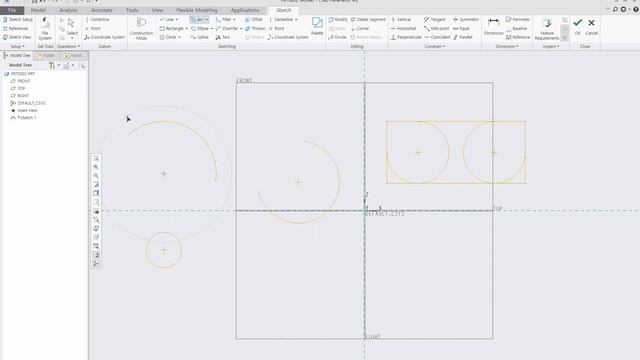640x360 pixels.
Task: Expand the Setup group dropdown
Action: [x=18, y=47]
